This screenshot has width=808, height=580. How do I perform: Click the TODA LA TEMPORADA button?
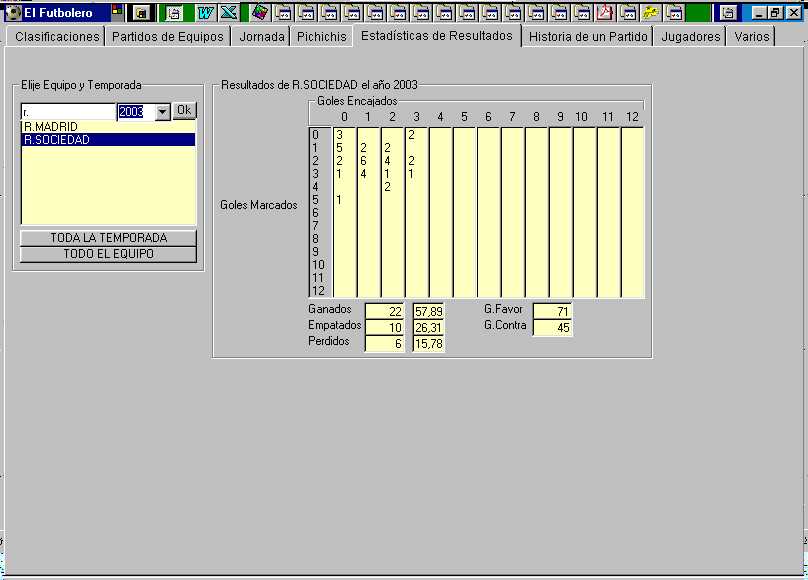click(108, 238)
